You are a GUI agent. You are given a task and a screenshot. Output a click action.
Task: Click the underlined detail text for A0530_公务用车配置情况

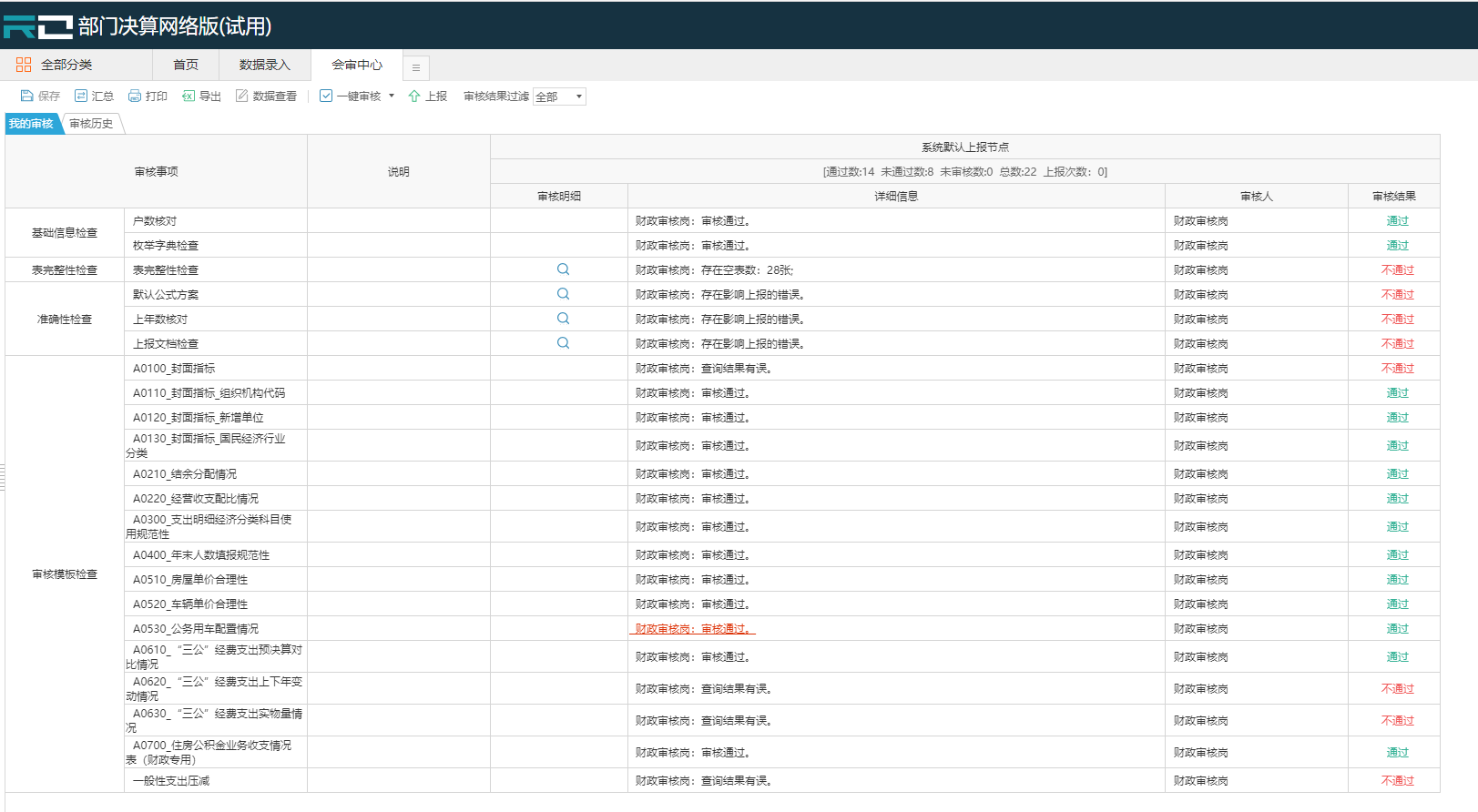coord(692,629)
